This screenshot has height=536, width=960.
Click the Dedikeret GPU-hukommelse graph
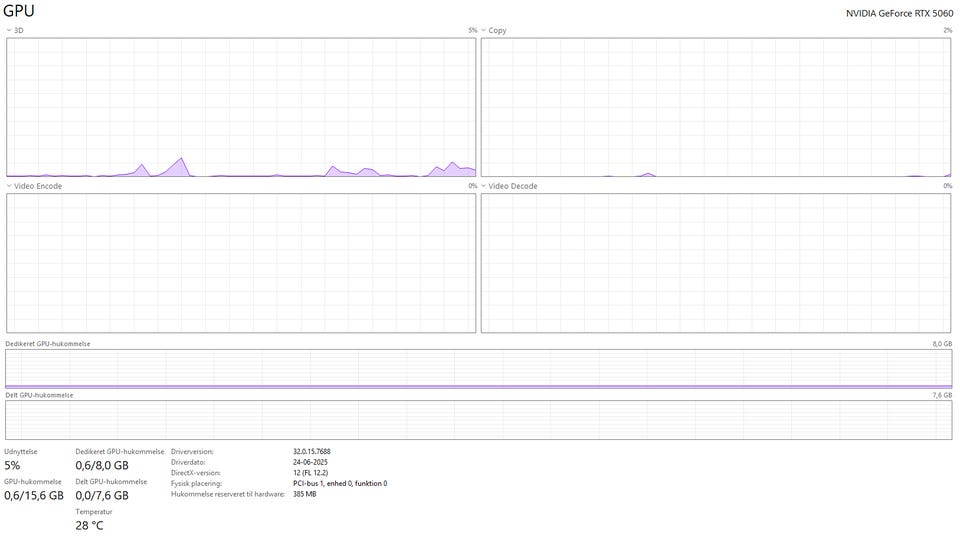[x=479, y=369]
